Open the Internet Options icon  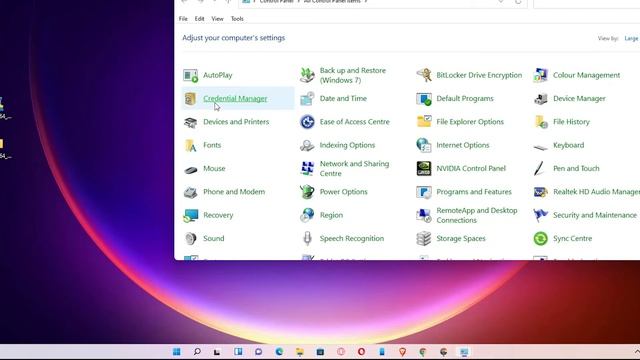pyautogui.click(x=424, y=145)
